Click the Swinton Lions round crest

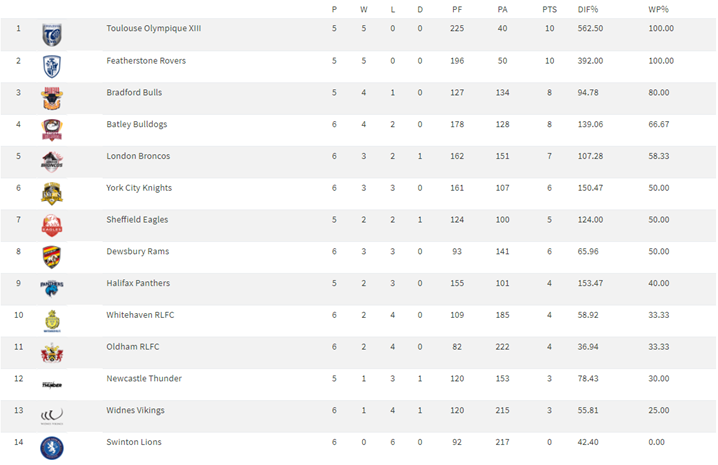click(x=52, y=447)
